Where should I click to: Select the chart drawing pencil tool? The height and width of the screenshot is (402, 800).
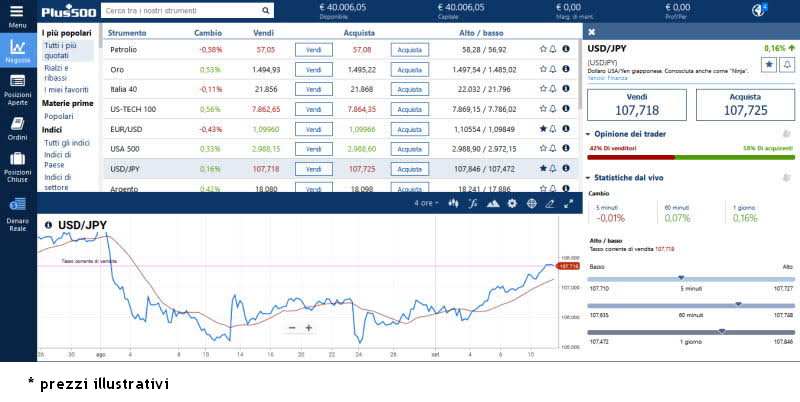click(x=550, y=203)
